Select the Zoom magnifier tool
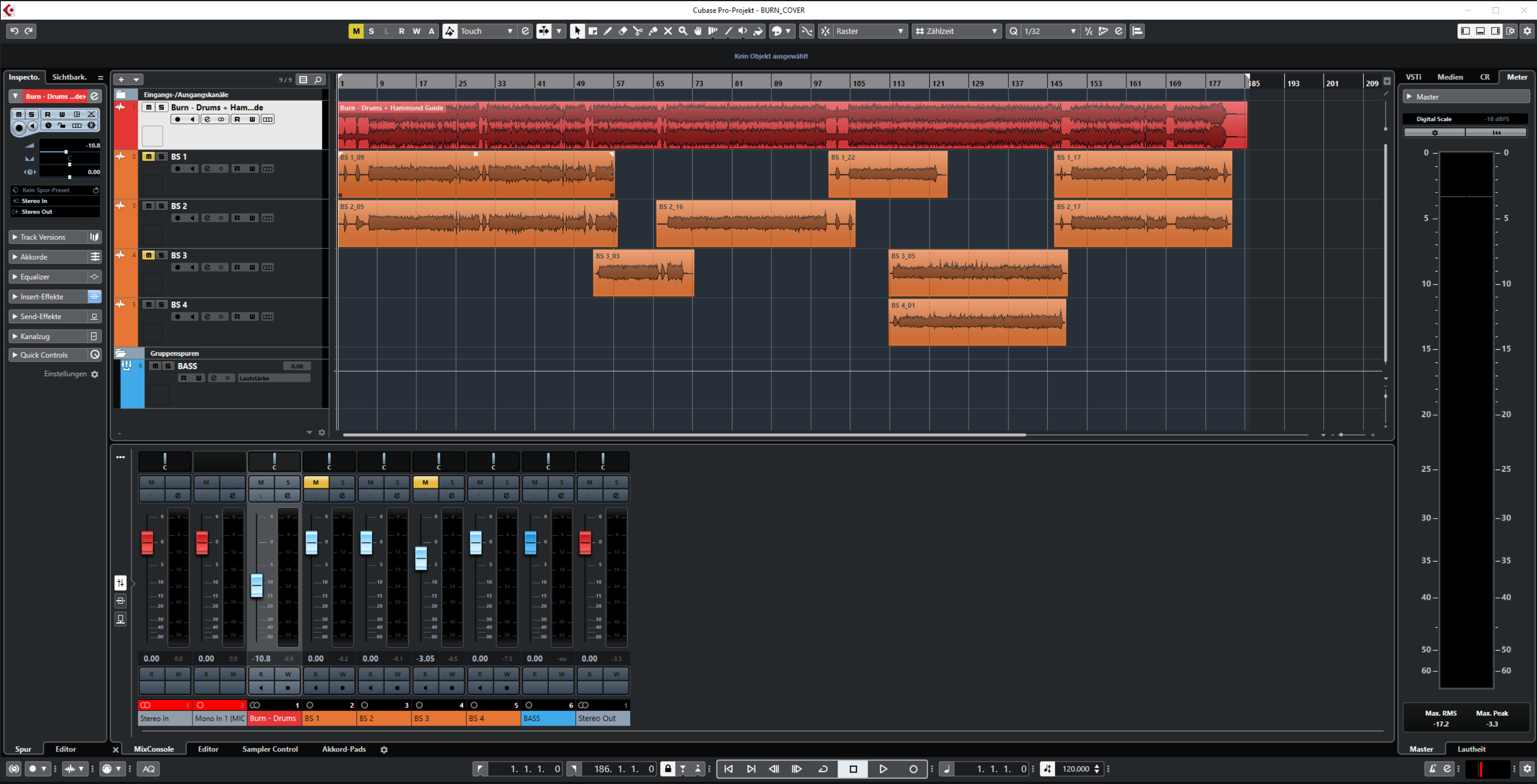This screenshot has height=784, width=1537. [x=683, y=31]
